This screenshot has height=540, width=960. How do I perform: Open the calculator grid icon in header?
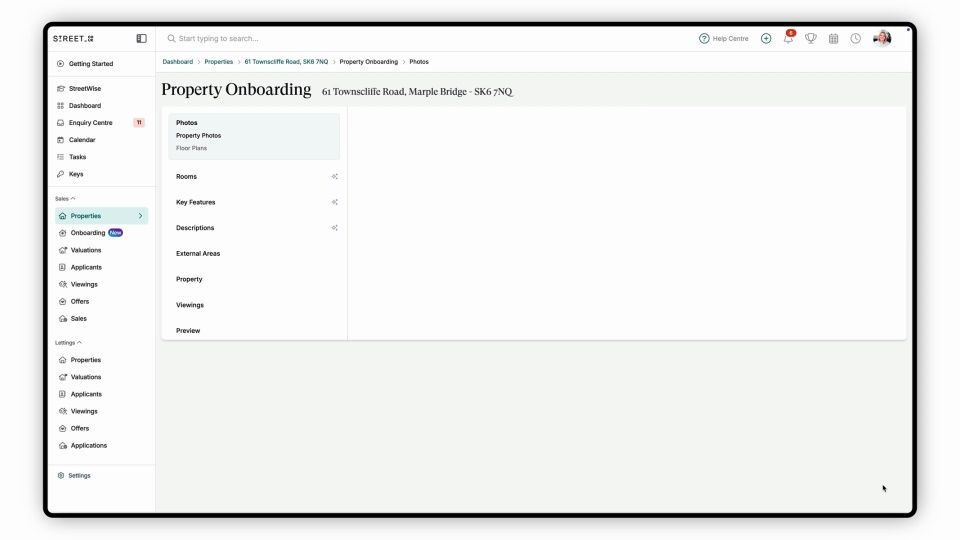pyautogui.click(x=833, y=39)
